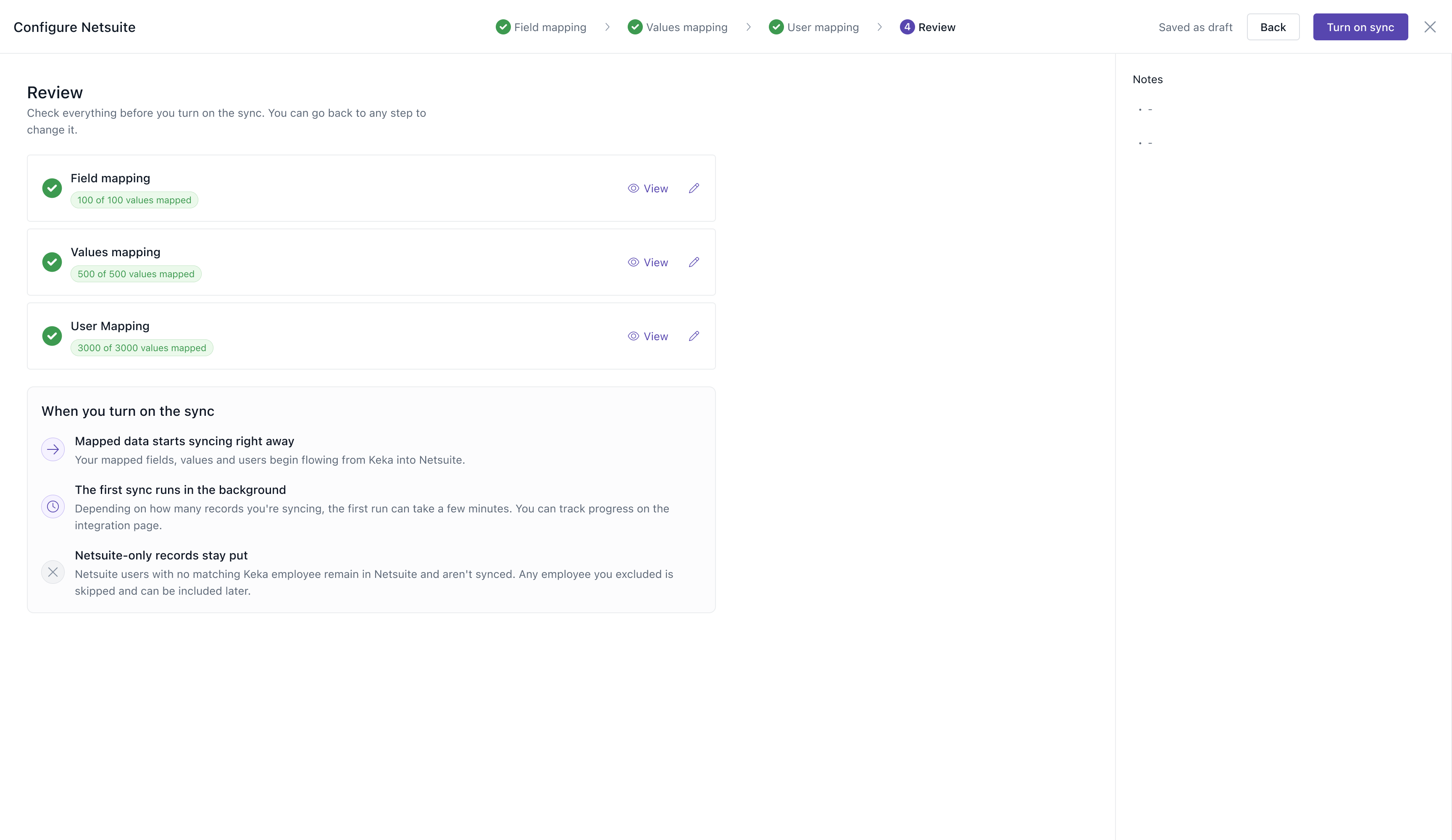Screen dimensions: 1452x840
Task: Edit Field mapping with pencil icon
Action: tap(694, 189)
